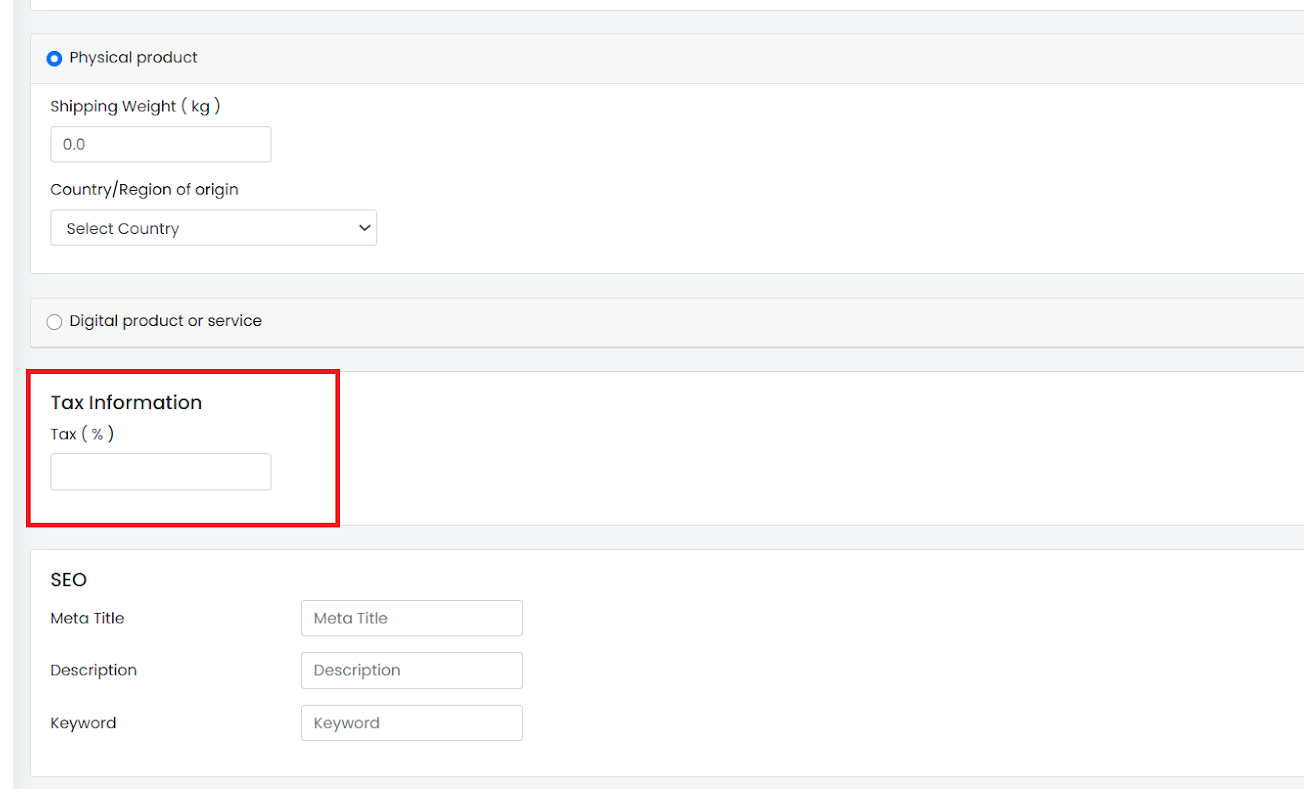
Task: Click the SEO section heading
Action: (68, 580)
